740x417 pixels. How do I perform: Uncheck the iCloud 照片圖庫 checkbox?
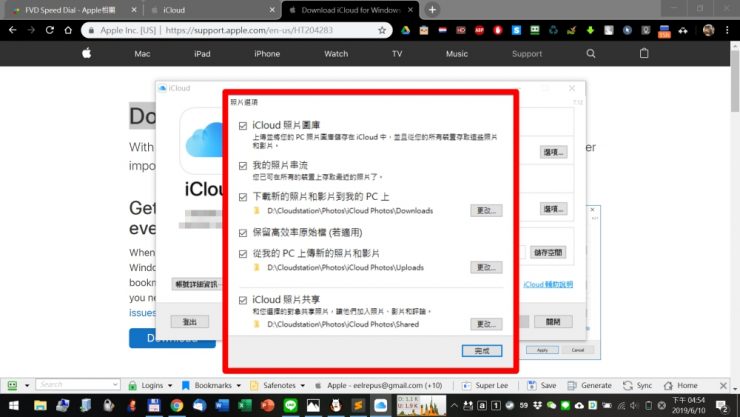[243, 125]
